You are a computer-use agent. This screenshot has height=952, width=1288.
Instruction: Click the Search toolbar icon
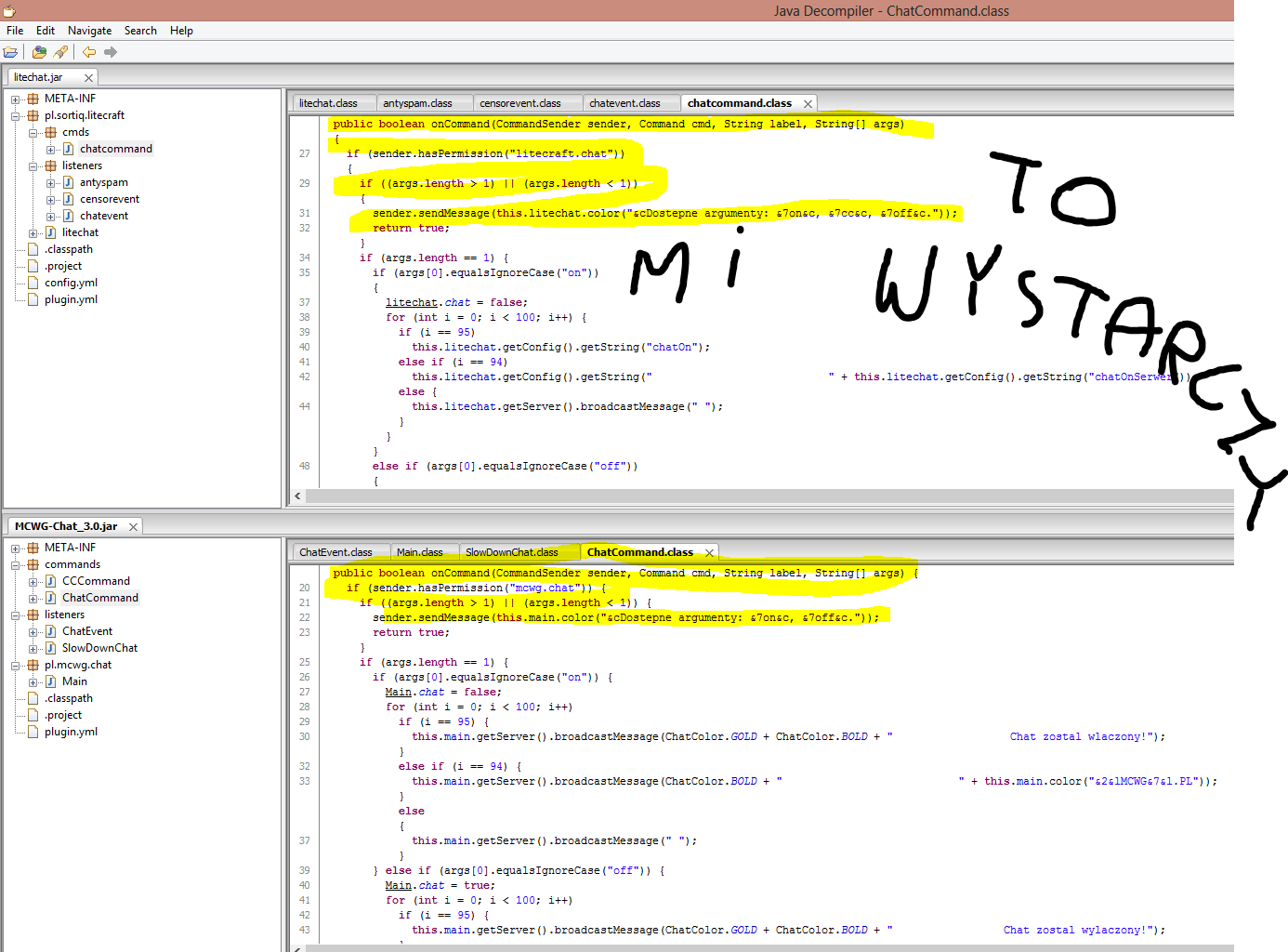[60, 52]
